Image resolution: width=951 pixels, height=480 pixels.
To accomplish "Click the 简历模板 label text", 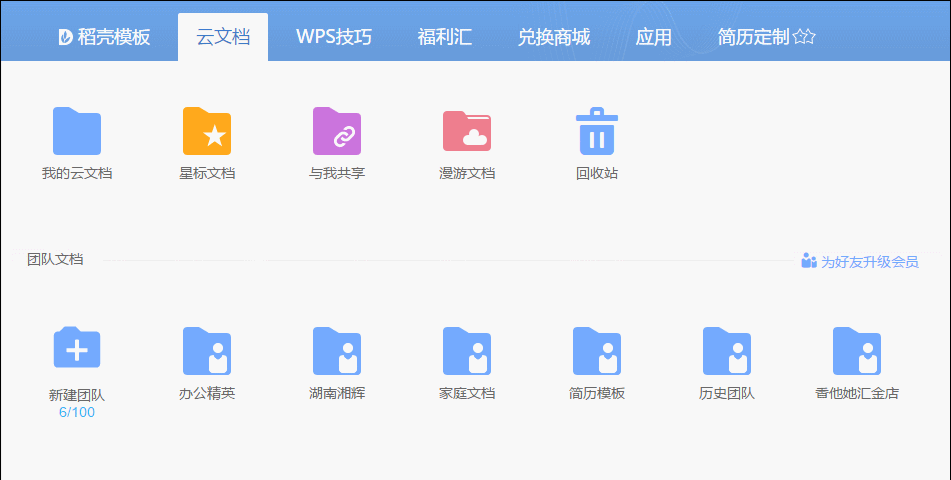I will tap(597, 393).
